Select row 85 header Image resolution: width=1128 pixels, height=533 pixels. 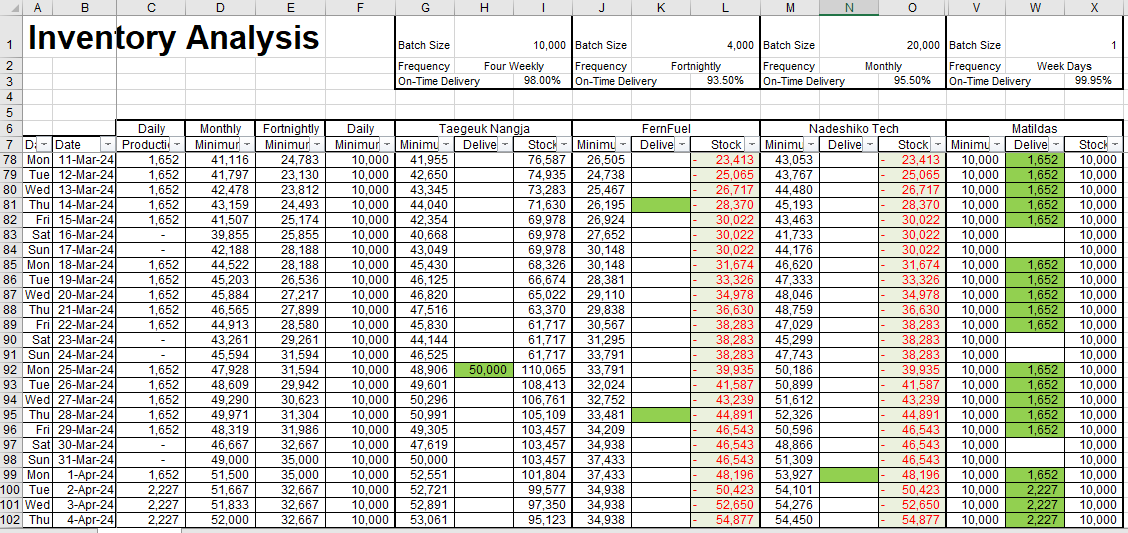[11, 265]
